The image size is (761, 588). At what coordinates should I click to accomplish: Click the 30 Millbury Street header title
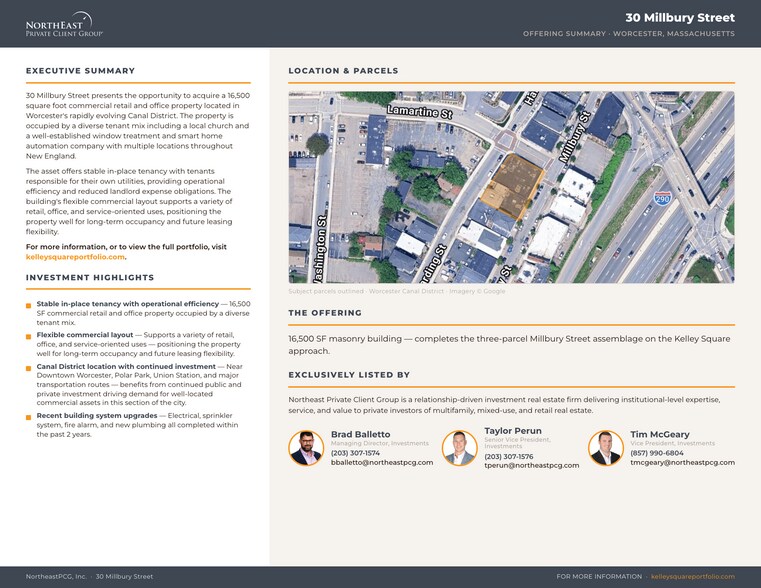tap(680, 17)
